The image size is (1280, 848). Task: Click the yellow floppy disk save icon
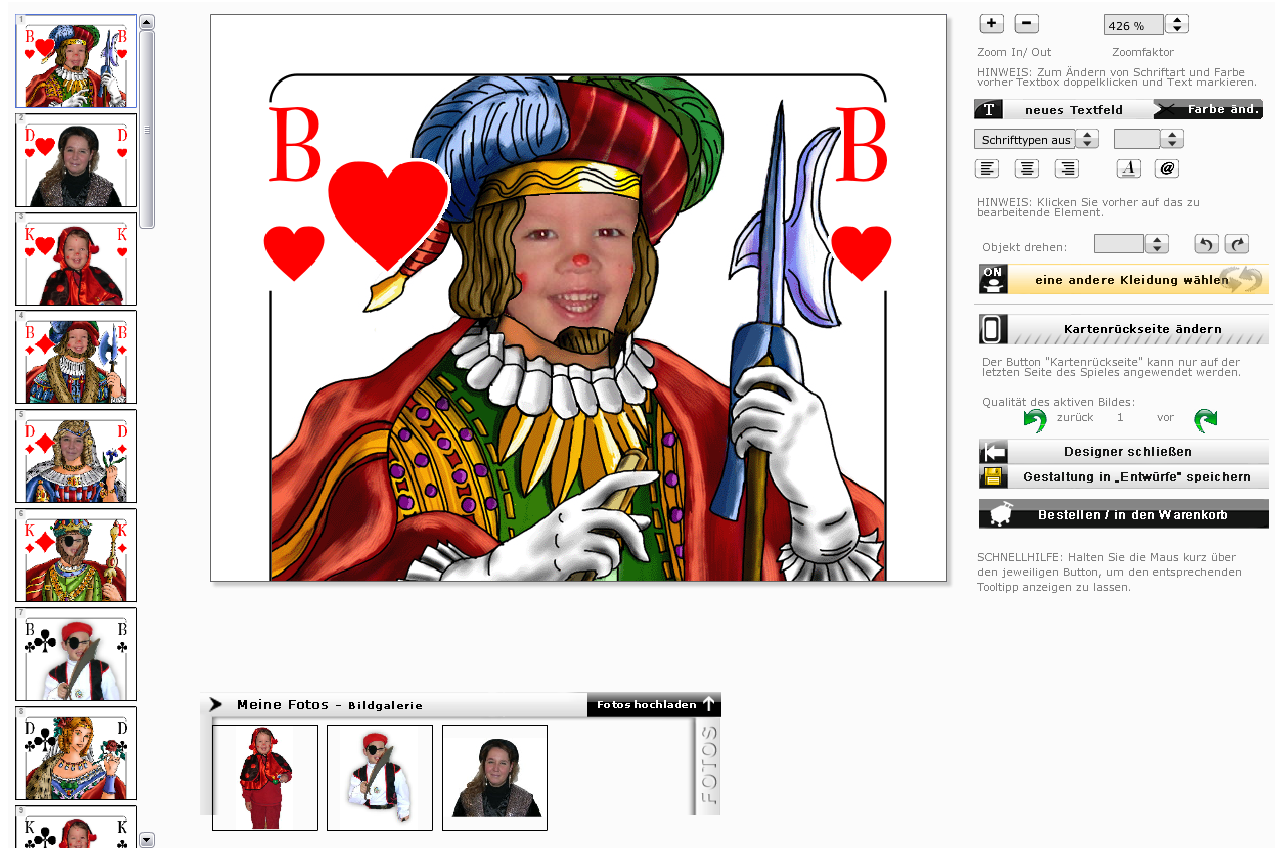coord(993,477)
